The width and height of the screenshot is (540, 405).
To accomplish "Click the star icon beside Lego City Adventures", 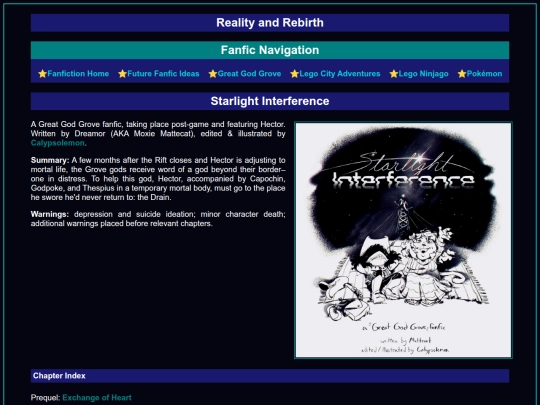I will click(x=294, y=74).
